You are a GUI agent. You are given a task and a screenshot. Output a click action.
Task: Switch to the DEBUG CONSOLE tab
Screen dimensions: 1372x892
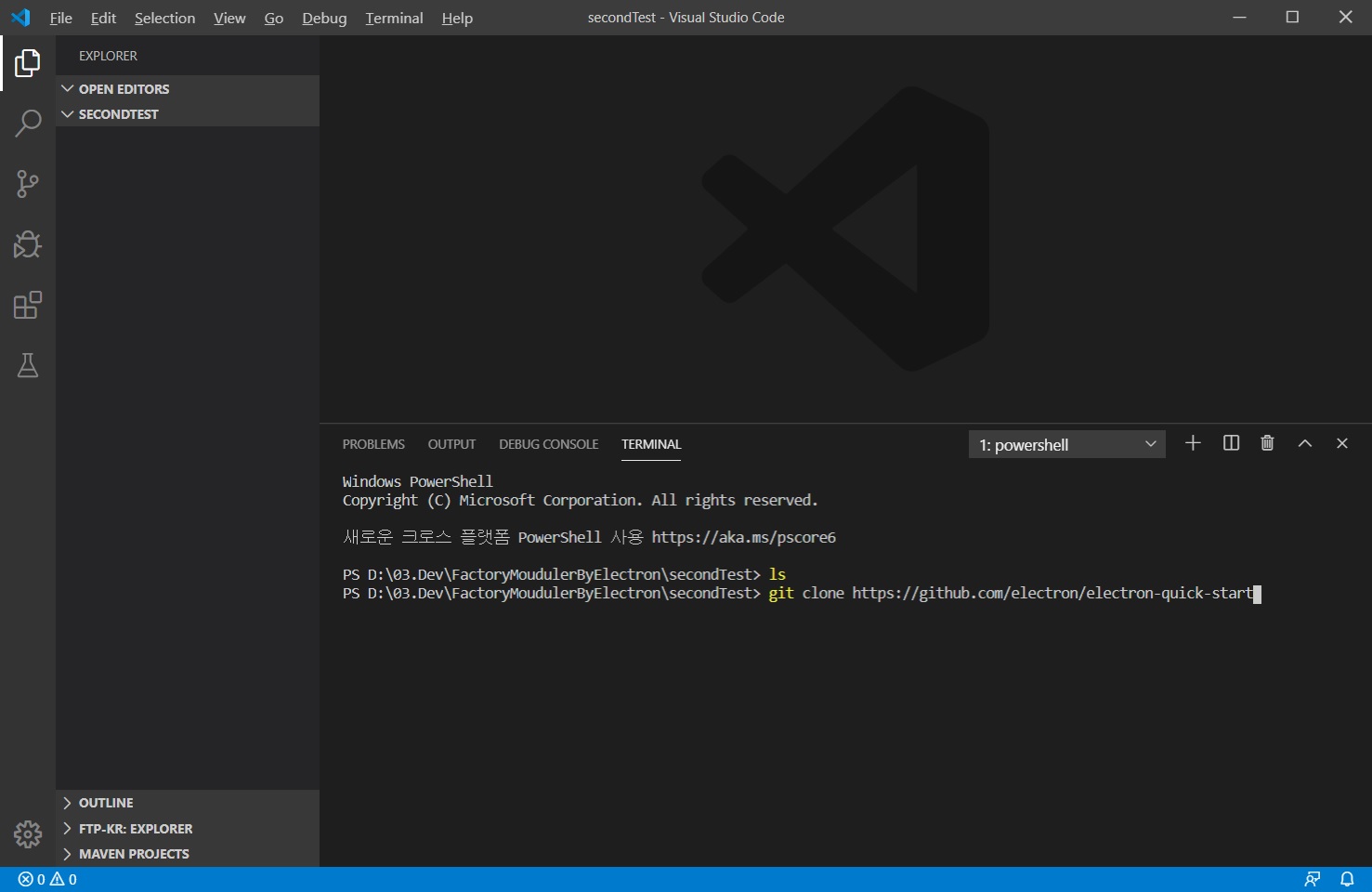tap(548, 444)
